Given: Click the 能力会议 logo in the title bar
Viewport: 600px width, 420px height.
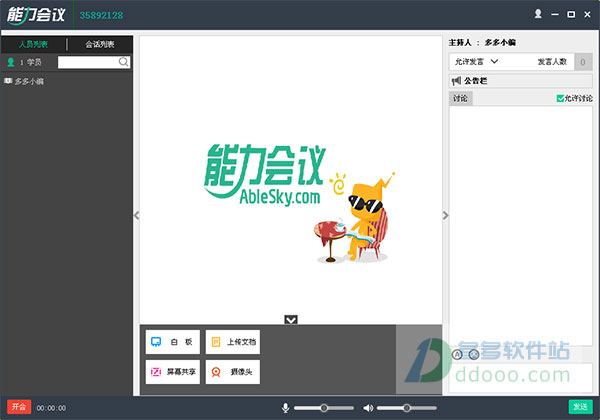Looking at the screenshot, I should [37, 15].
